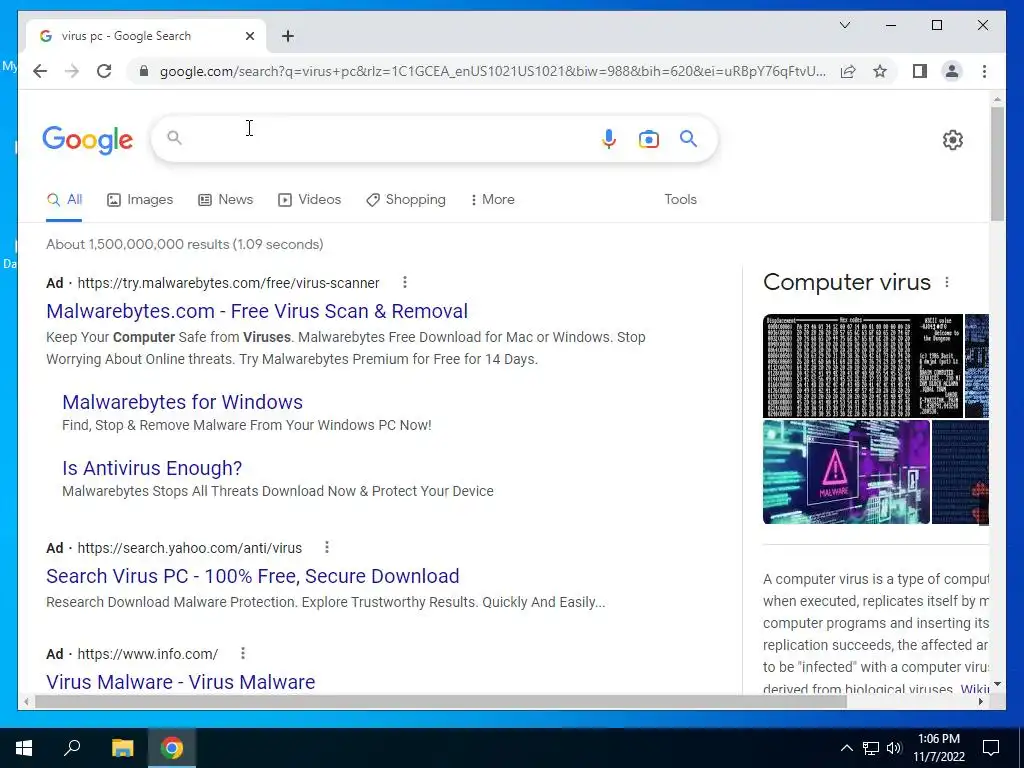Reload the page with the refresh icon

[x=104, y=71]
